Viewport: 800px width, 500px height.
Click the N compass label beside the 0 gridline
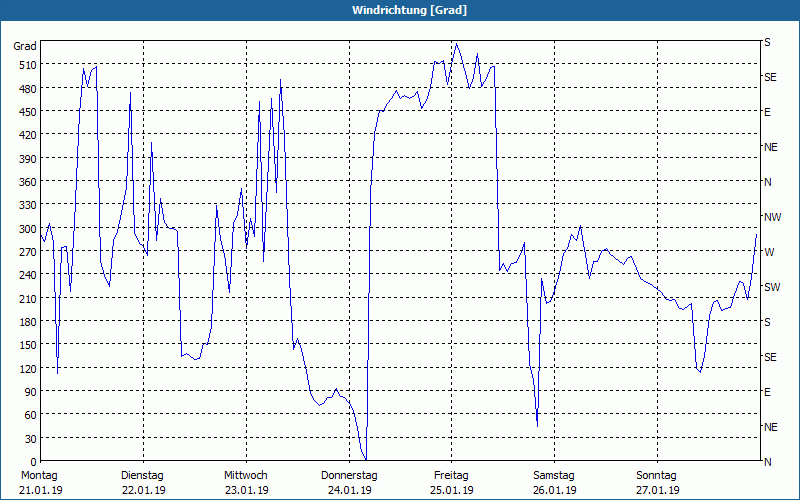767,462
